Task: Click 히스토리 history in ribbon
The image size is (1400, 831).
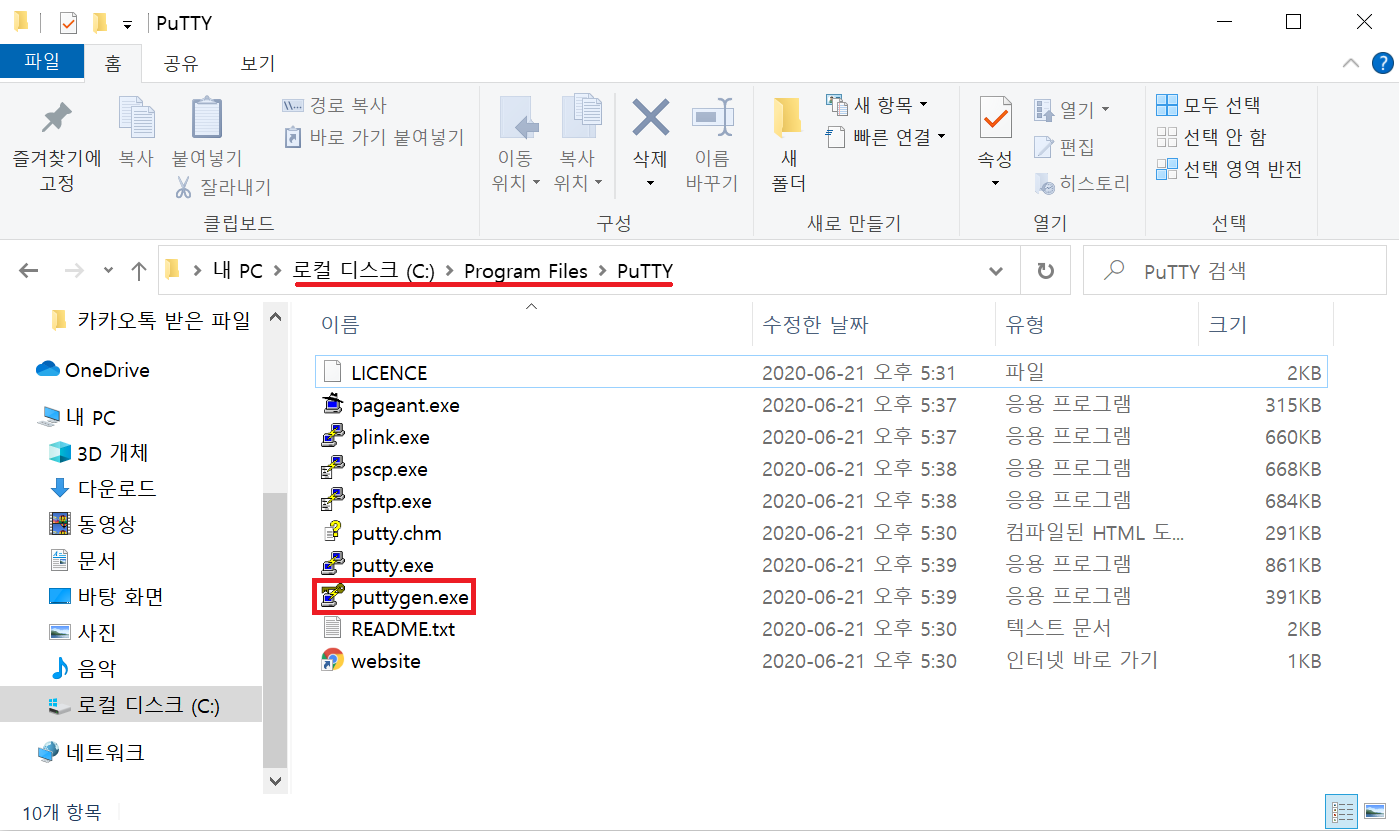Action: (x=1081, y=184)
